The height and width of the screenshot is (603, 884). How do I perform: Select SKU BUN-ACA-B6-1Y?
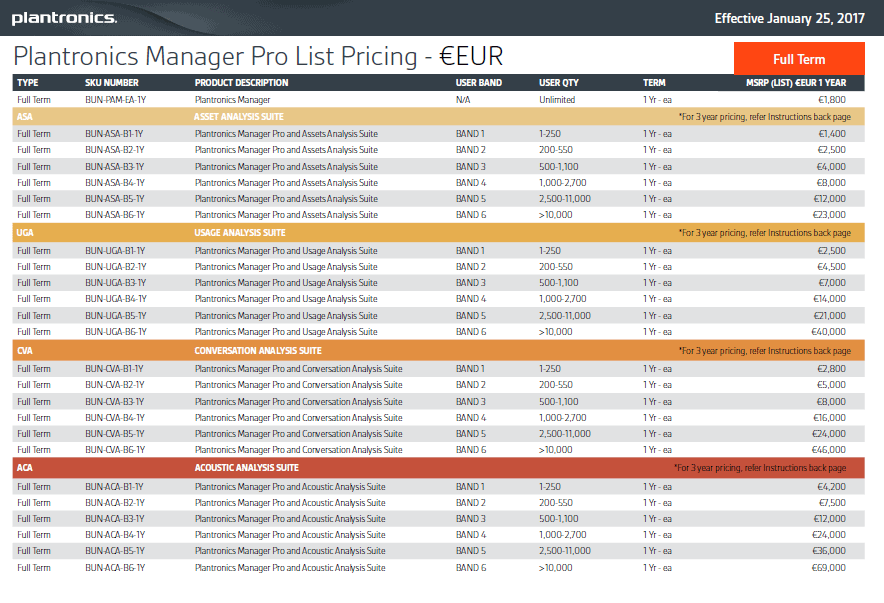pyautogui.click(x=115, y=567)
